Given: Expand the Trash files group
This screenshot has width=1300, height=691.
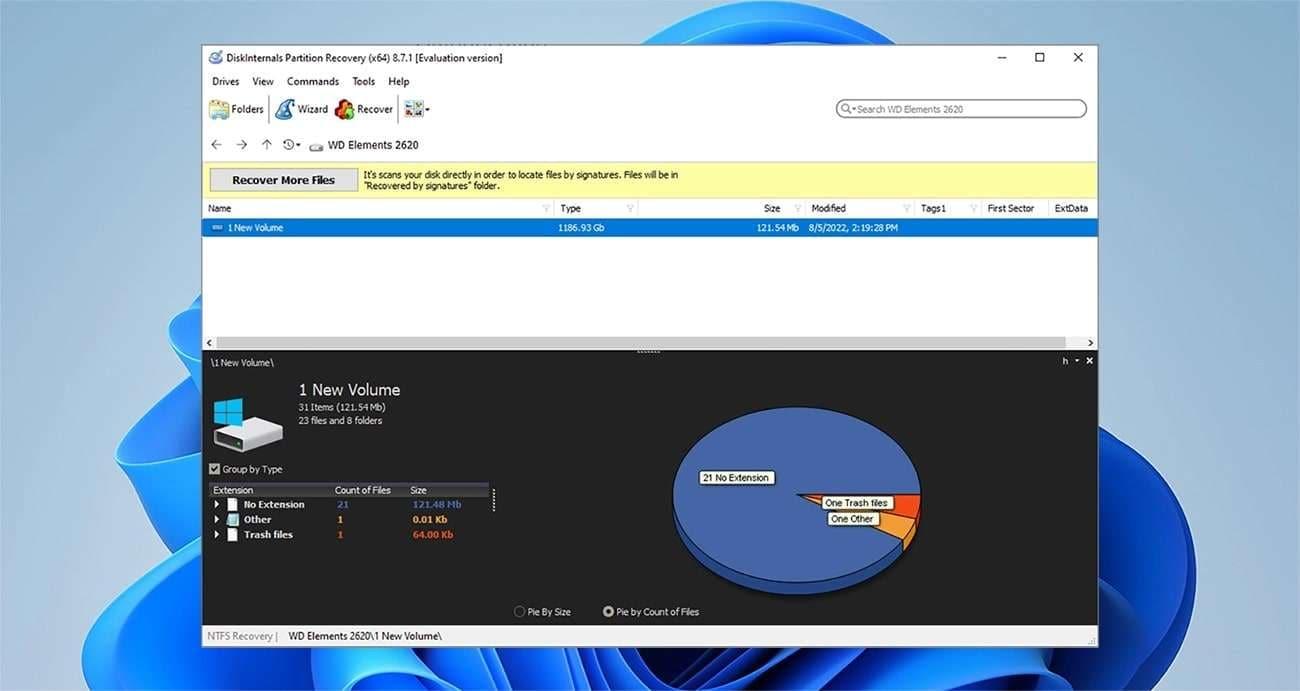Looking at the screenshot, I should point(217,535).
